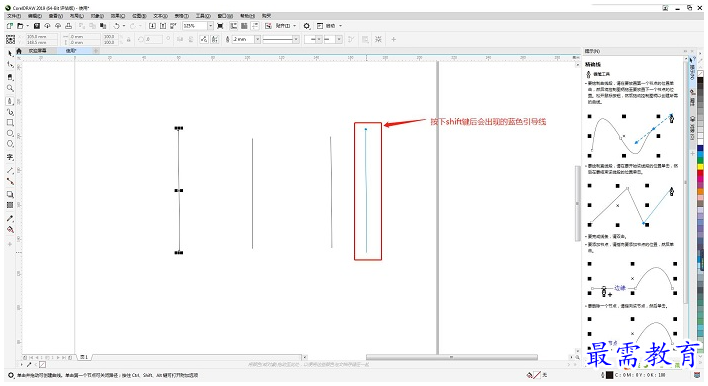The width and height of the screenshot is (708, 386).
Task: Click the Export icon
Action: 163,26
